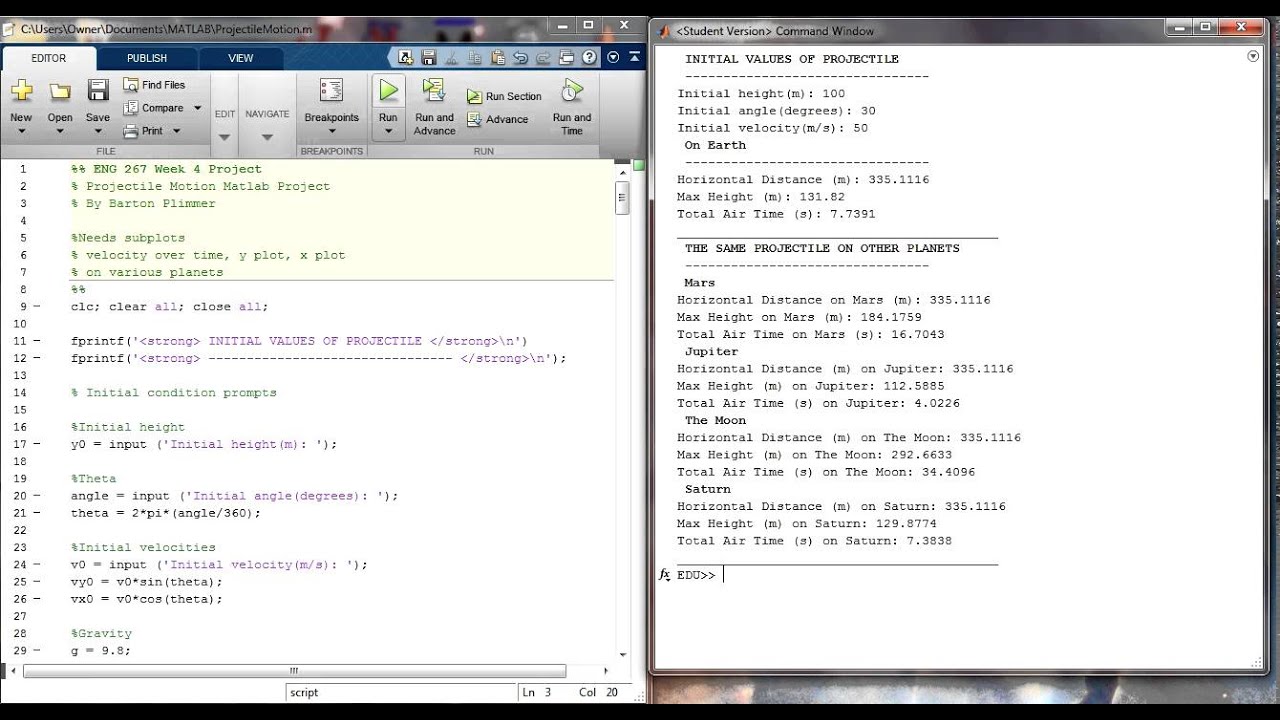Click the Switch Windows icon
The height and width of the screenshot is (720, 1280).
(566, 57)
